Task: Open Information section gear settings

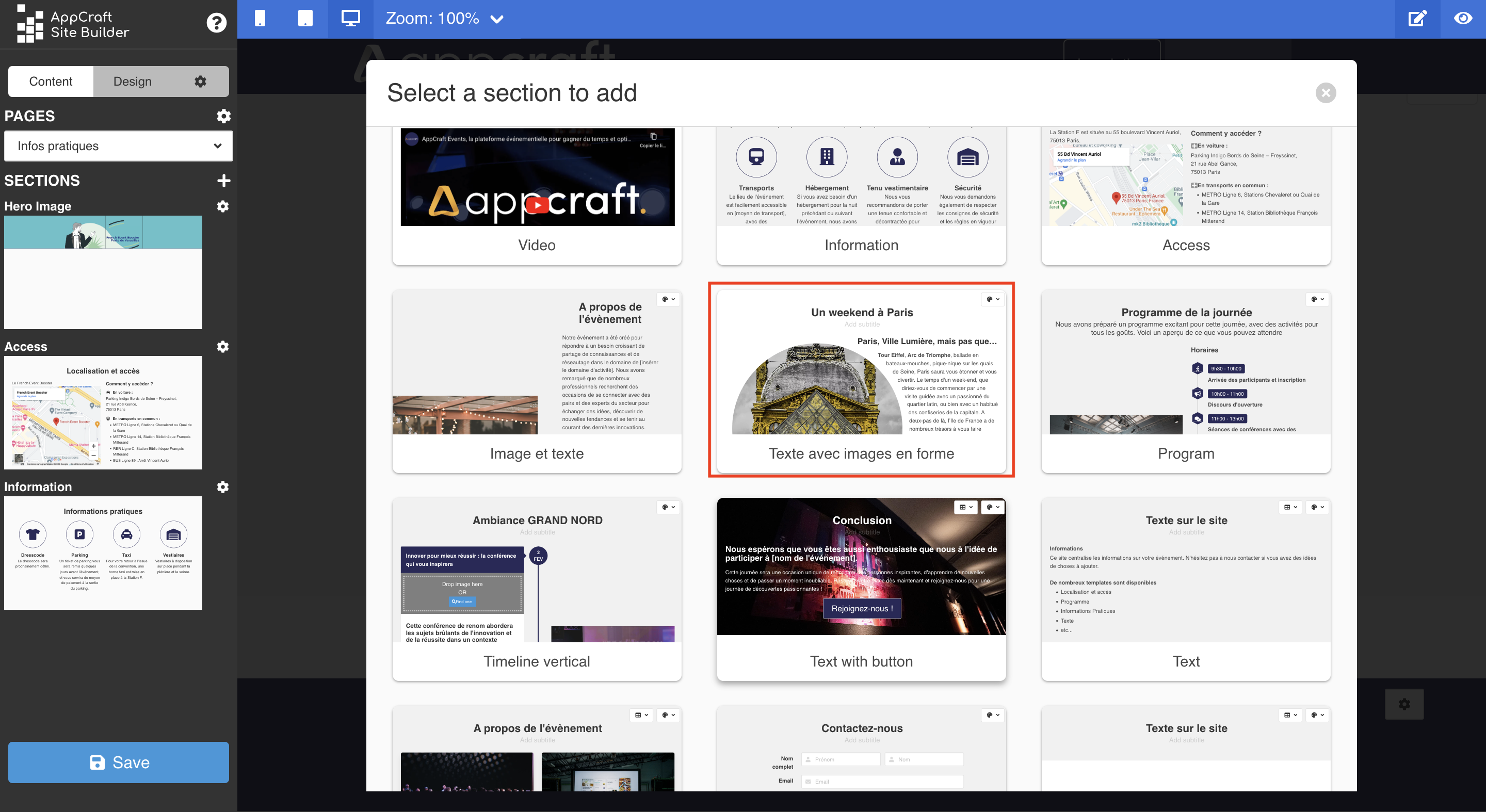Action: click(x=223, y=487)
